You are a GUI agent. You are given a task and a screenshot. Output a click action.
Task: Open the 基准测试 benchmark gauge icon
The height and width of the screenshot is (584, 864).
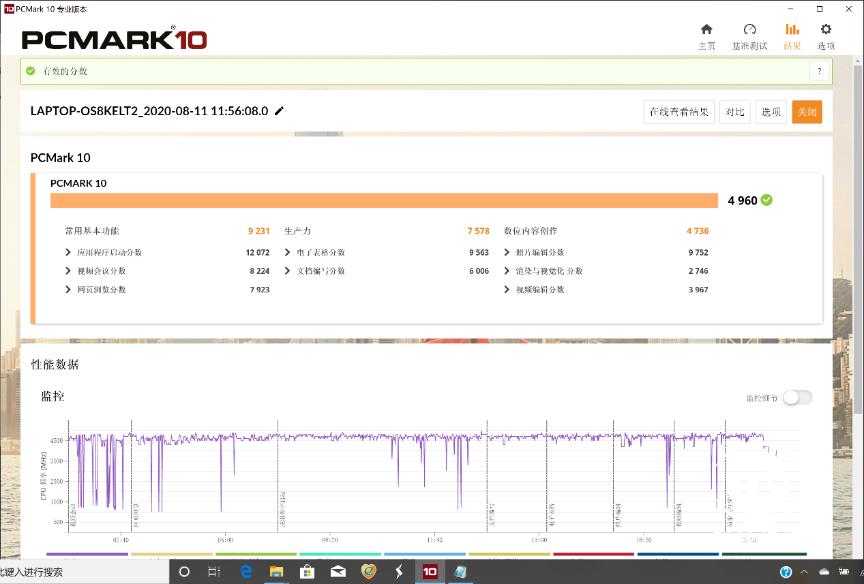click(749, 29)
